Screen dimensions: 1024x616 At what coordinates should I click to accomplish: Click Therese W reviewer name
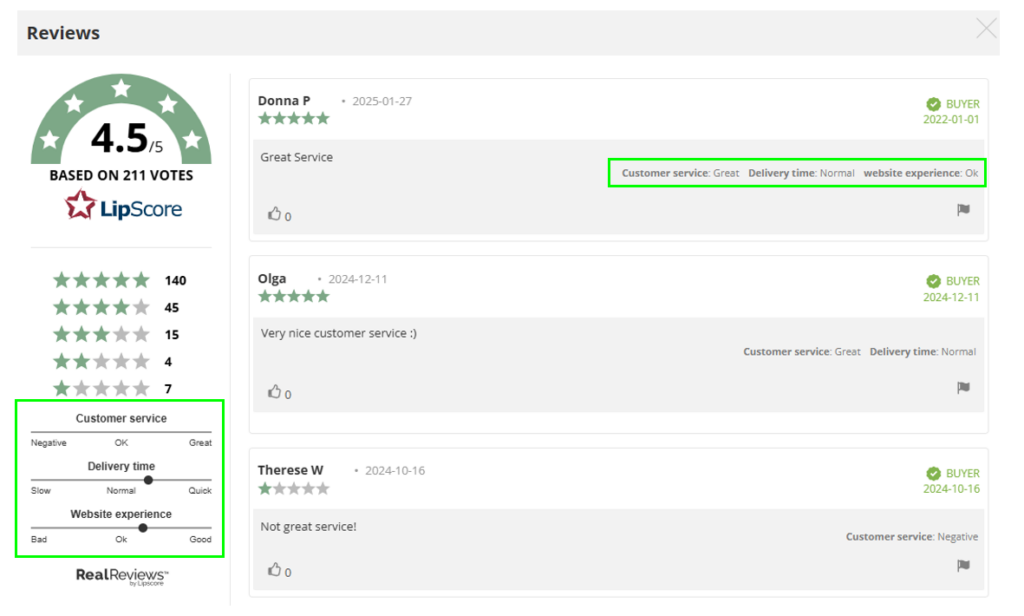(289, 470)
